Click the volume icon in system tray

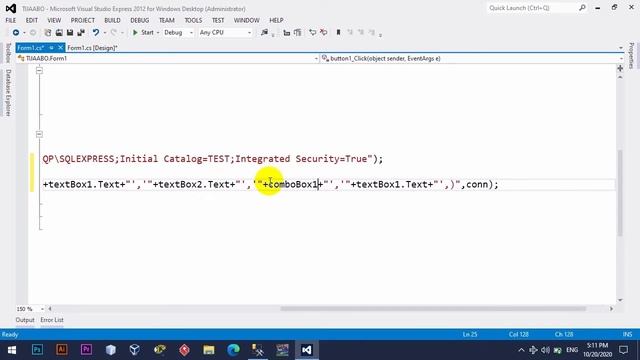click(x=545, y=350)
